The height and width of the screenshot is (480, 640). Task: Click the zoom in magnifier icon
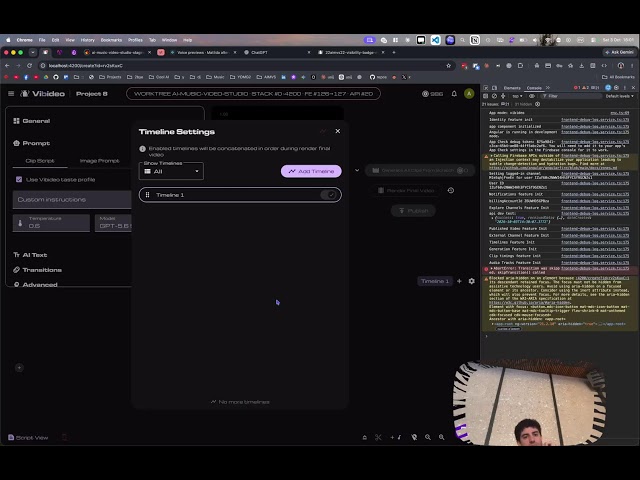pyautogui.click(x=441, y=437)
